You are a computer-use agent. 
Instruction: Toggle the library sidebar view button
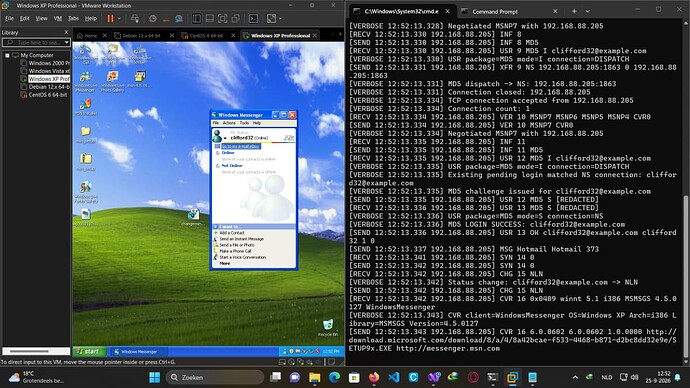pos(197,18)
